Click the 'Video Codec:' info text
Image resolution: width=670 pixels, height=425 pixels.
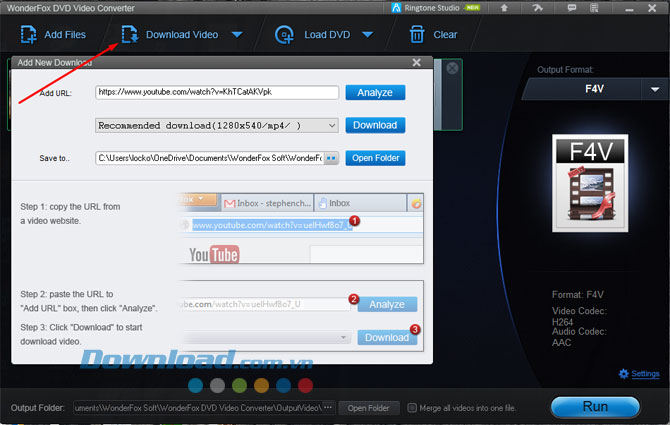[579, 311]
